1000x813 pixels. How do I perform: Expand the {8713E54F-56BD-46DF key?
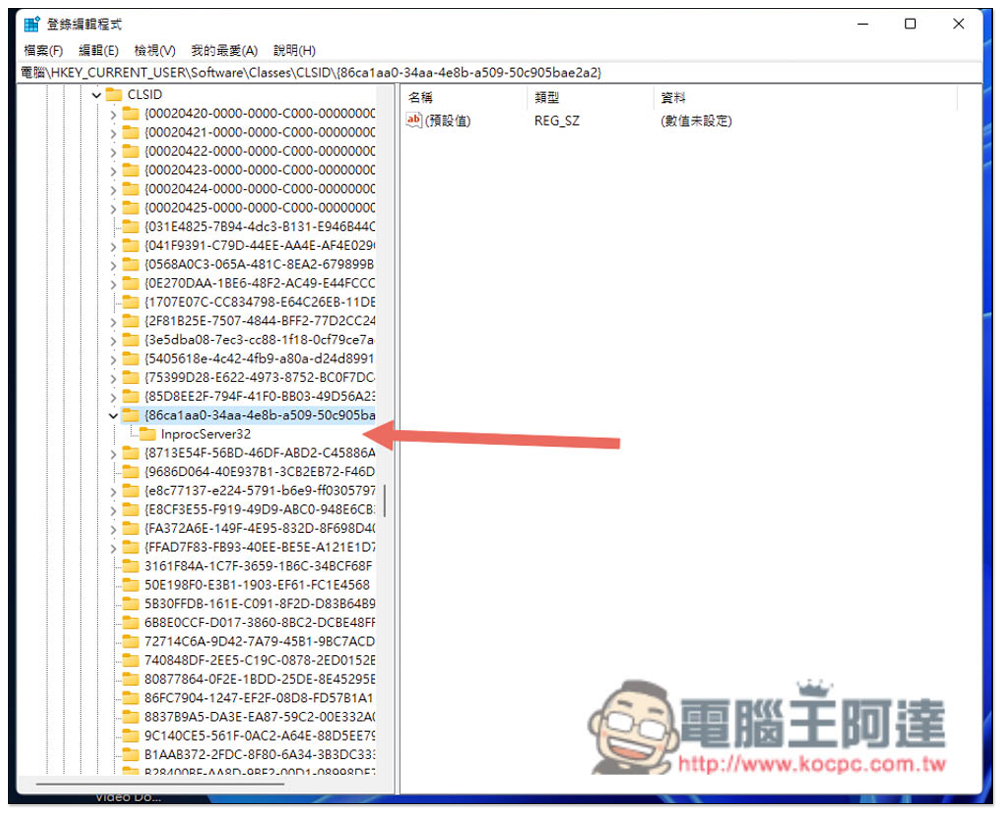113,454
